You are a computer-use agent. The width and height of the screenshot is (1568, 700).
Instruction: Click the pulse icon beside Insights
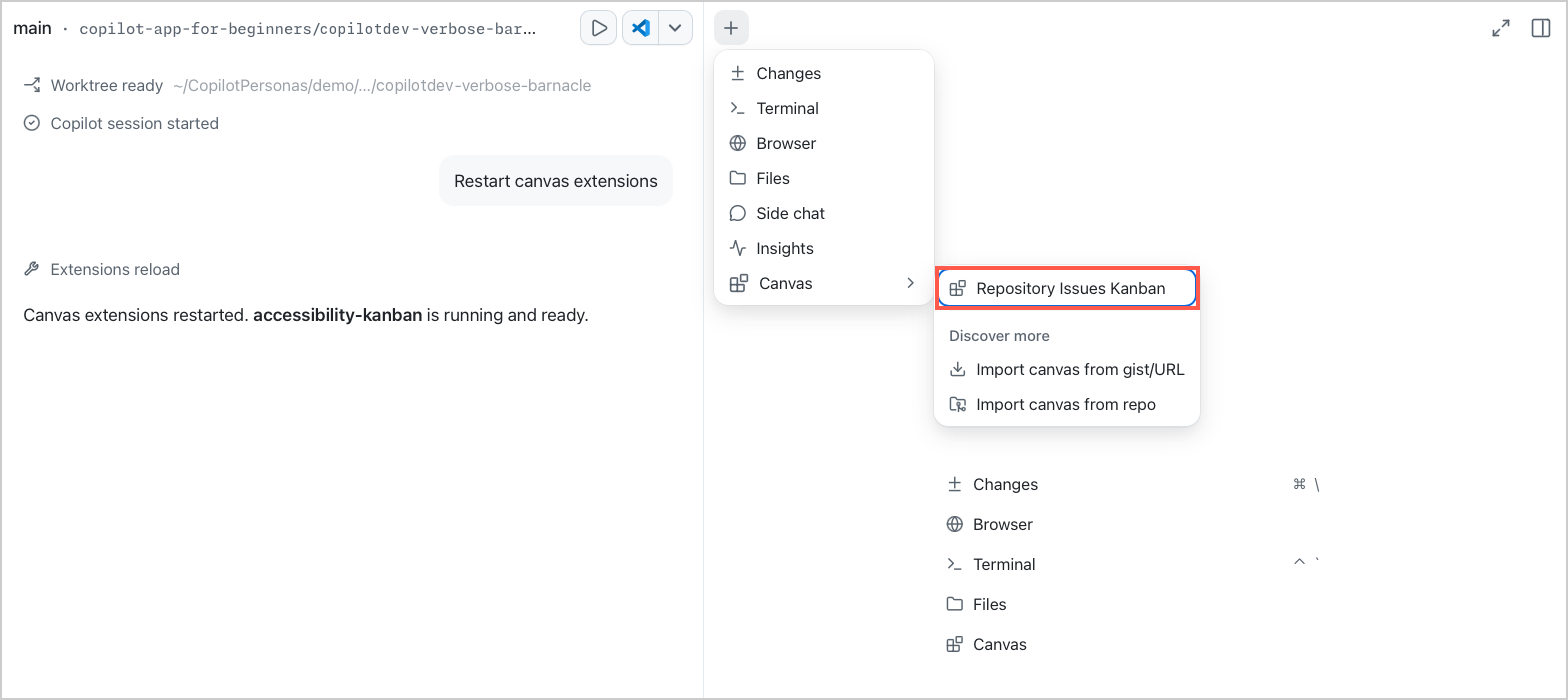(x=738, y=248)
